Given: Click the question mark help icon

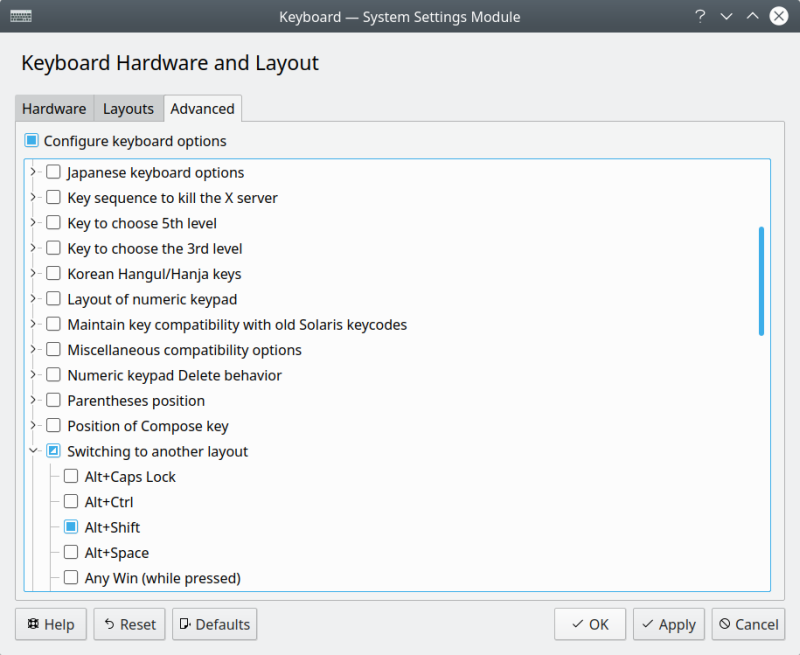Looking at the screenshot, I should [700, 17].
